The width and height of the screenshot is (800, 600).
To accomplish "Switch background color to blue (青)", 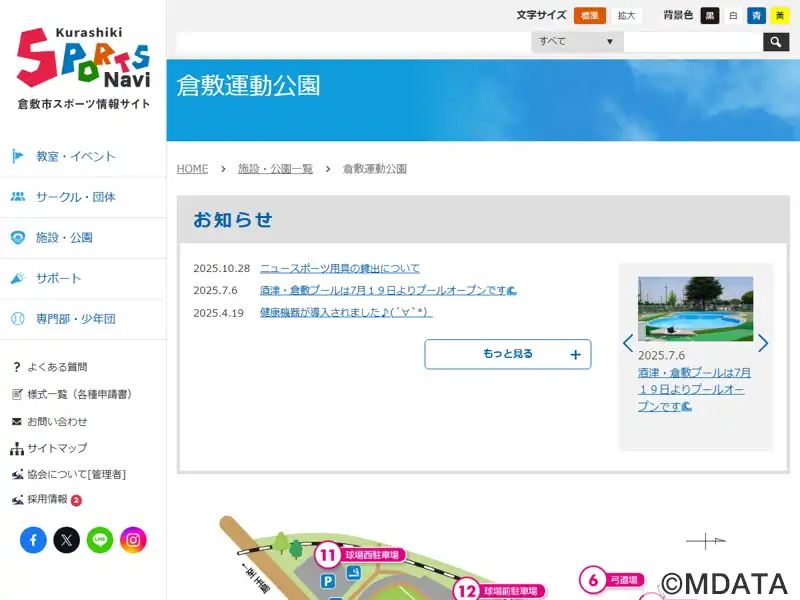I will (x=756, y=16).
